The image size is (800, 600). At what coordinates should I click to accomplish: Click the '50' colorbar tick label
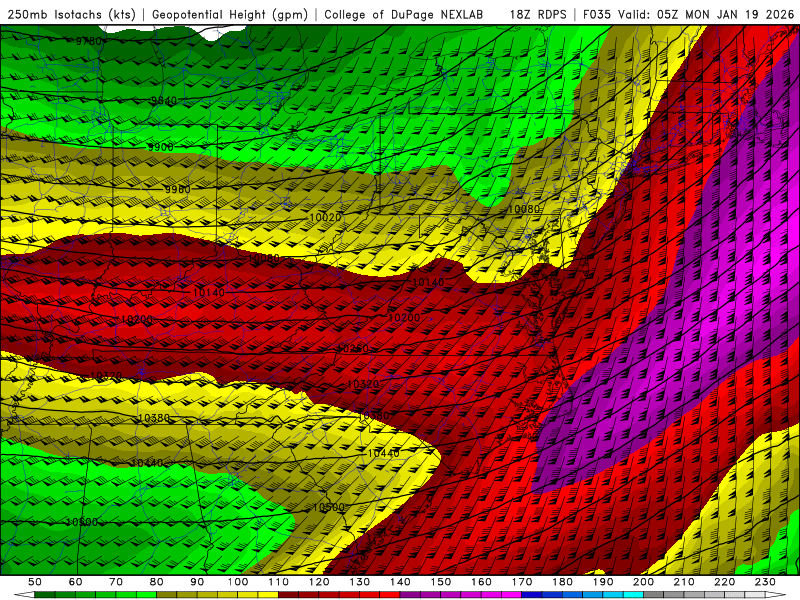tap(35, 582)
